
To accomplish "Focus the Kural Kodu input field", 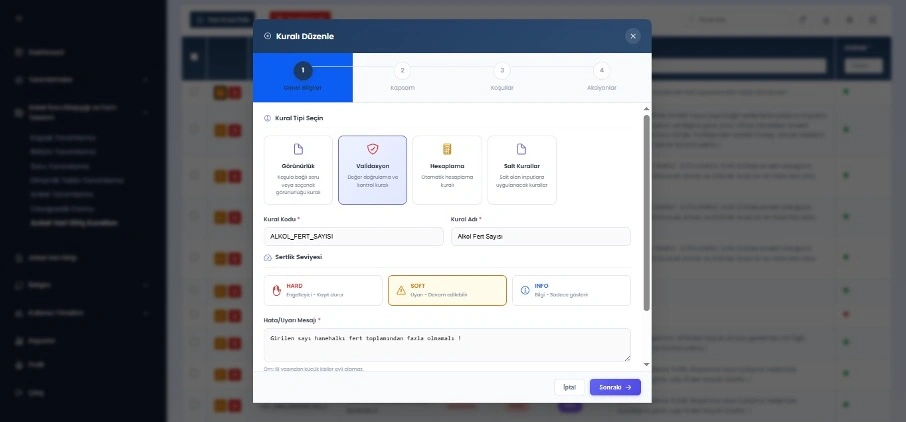I will click(353, 236).
